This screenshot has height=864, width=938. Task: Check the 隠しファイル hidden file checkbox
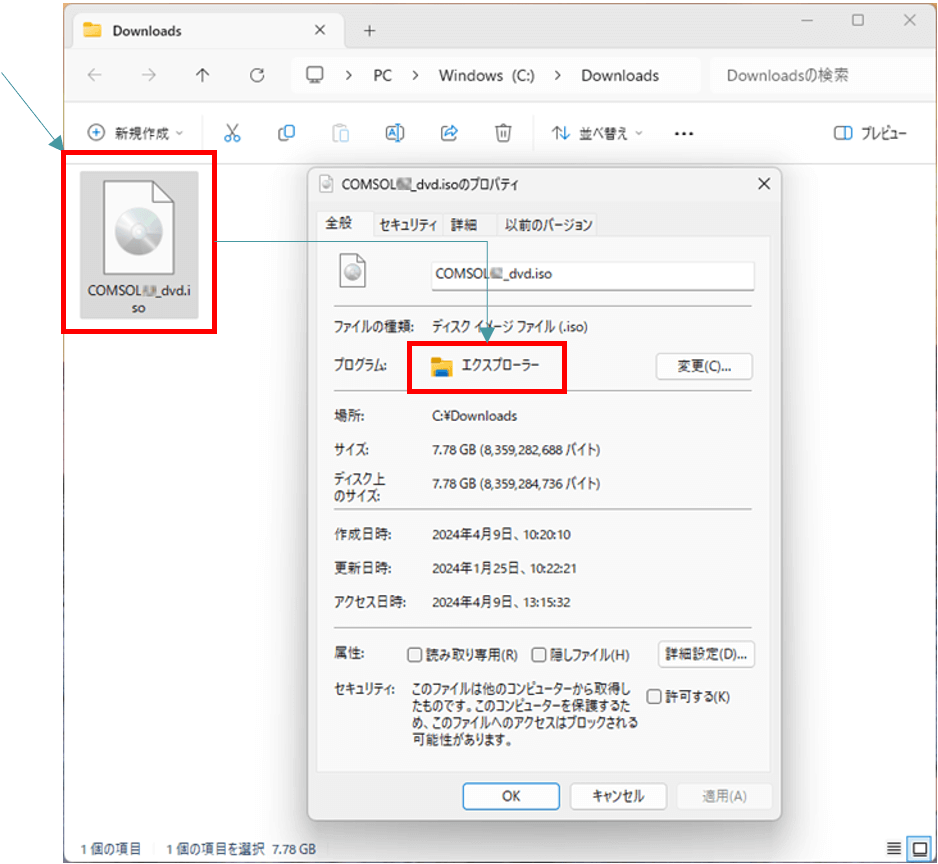click(539, 655)
